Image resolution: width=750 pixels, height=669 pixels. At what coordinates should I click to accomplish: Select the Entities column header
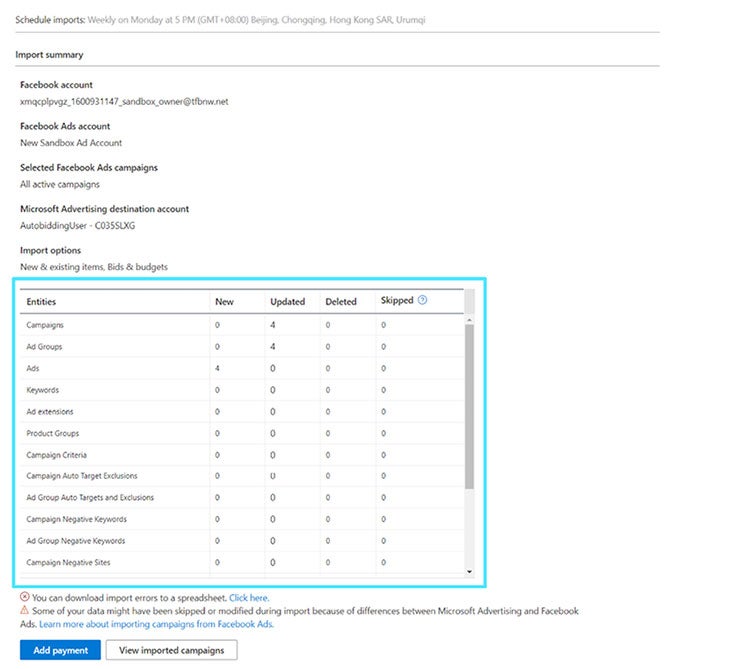tap(41, 302)
